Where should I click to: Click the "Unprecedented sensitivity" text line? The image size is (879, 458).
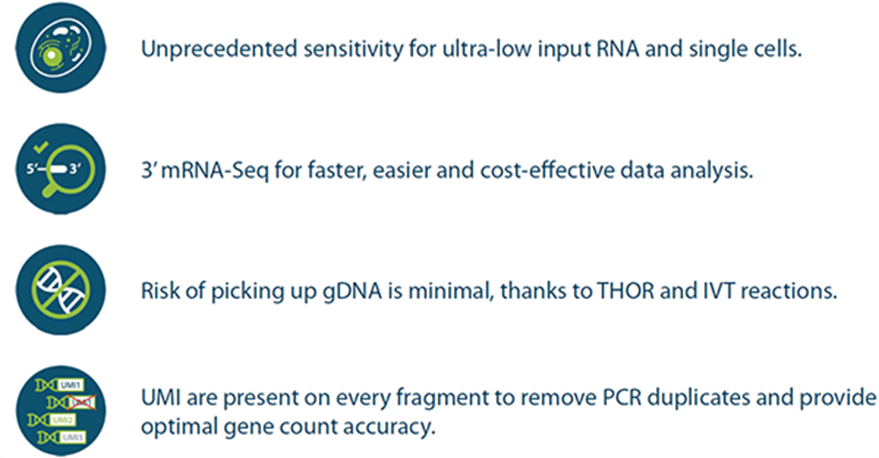tap(472, 49)
